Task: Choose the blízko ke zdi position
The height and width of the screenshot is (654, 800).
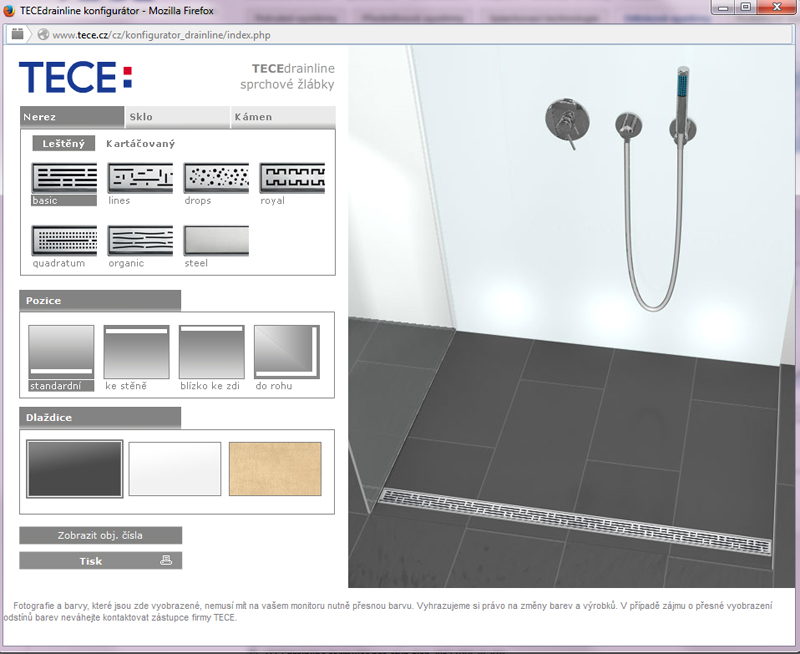Action: point(211,352)
